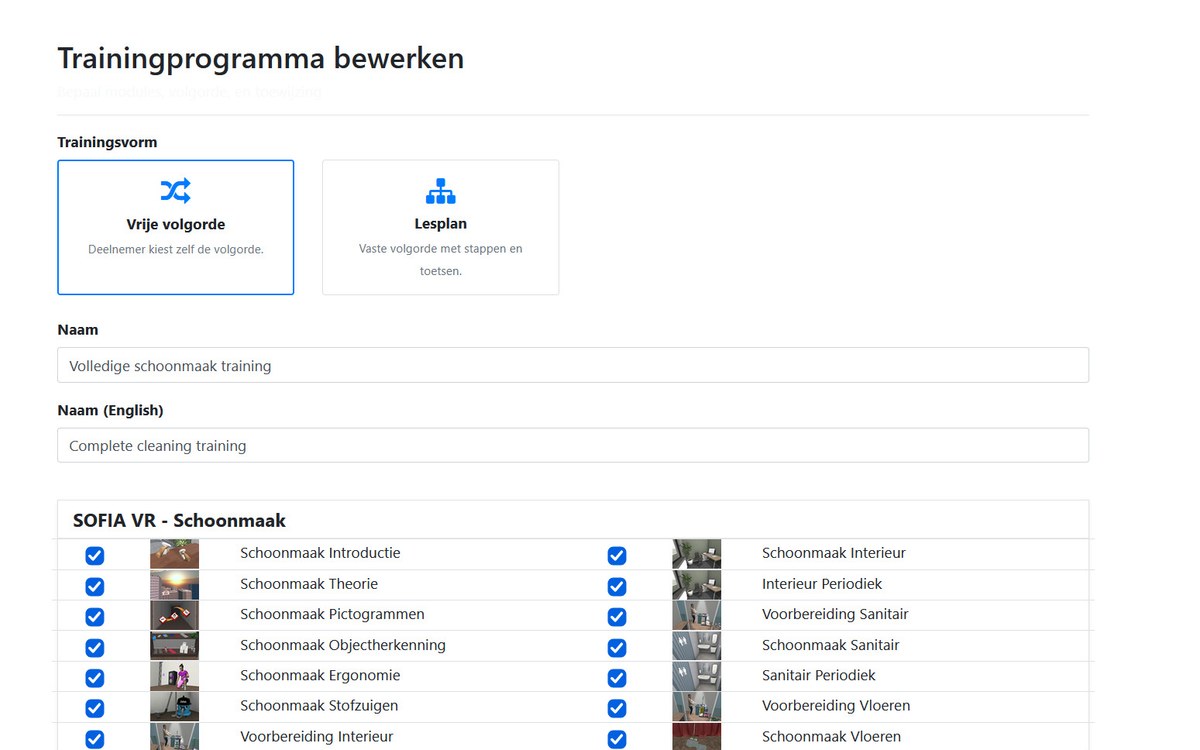Open Schoonmaak Objectherkenning thumbnail
Image resolution: width=1200 pixels, height=750 pixels.
[x=174, y=646]
